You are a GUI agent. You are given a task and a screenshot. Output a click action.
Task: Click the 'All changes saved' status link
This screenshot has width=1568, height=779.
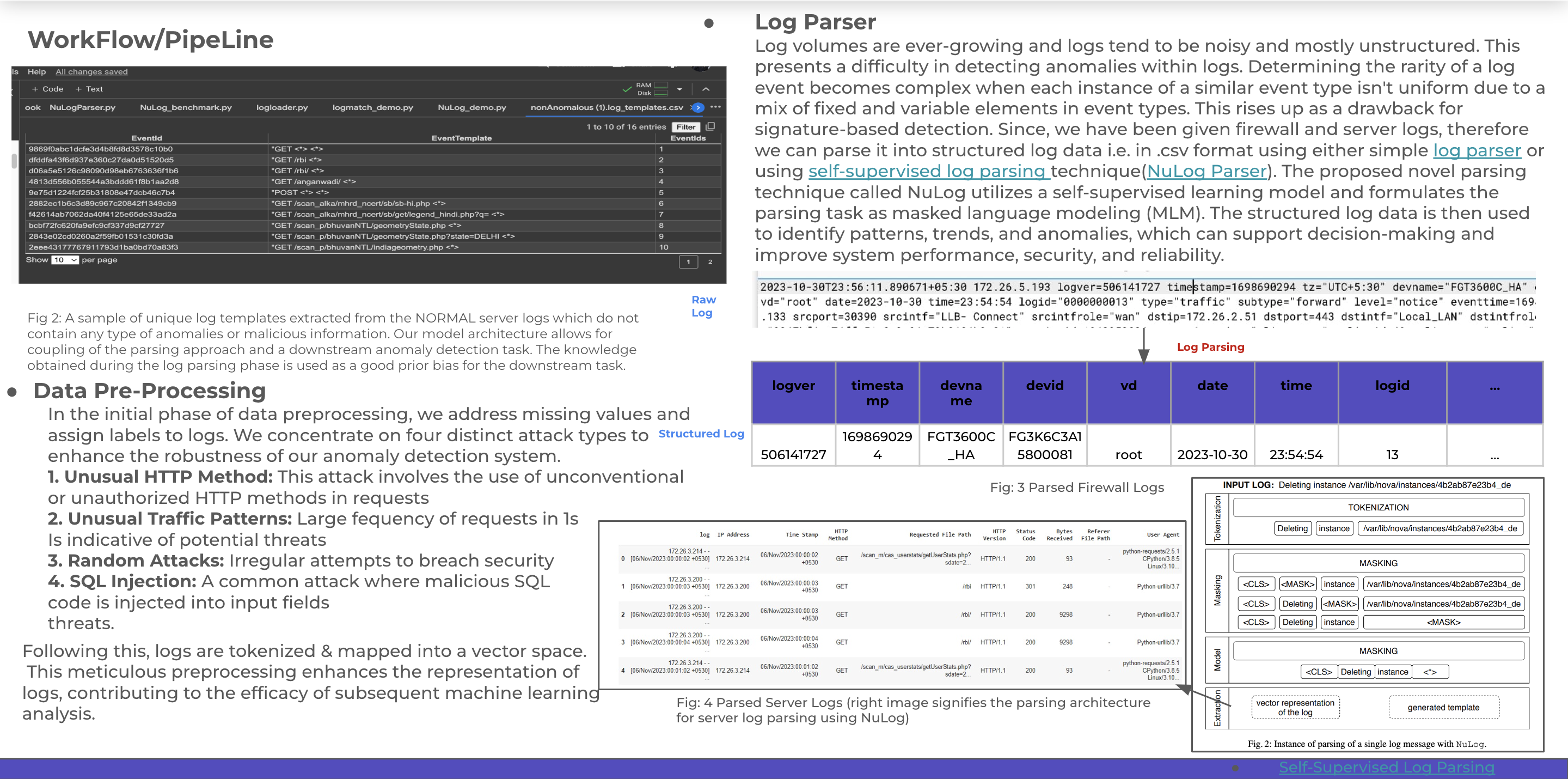tap(91, 71)
